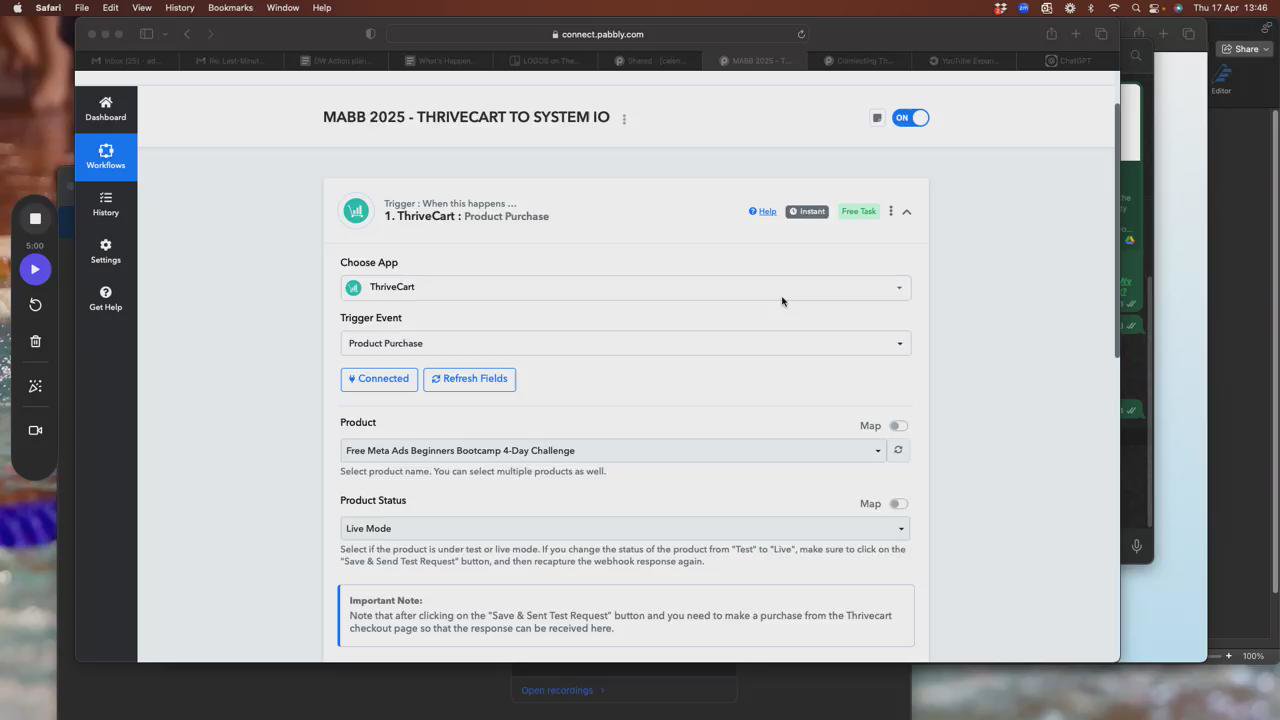Click the confetti effects icon in recorder bar

point(35,386)
